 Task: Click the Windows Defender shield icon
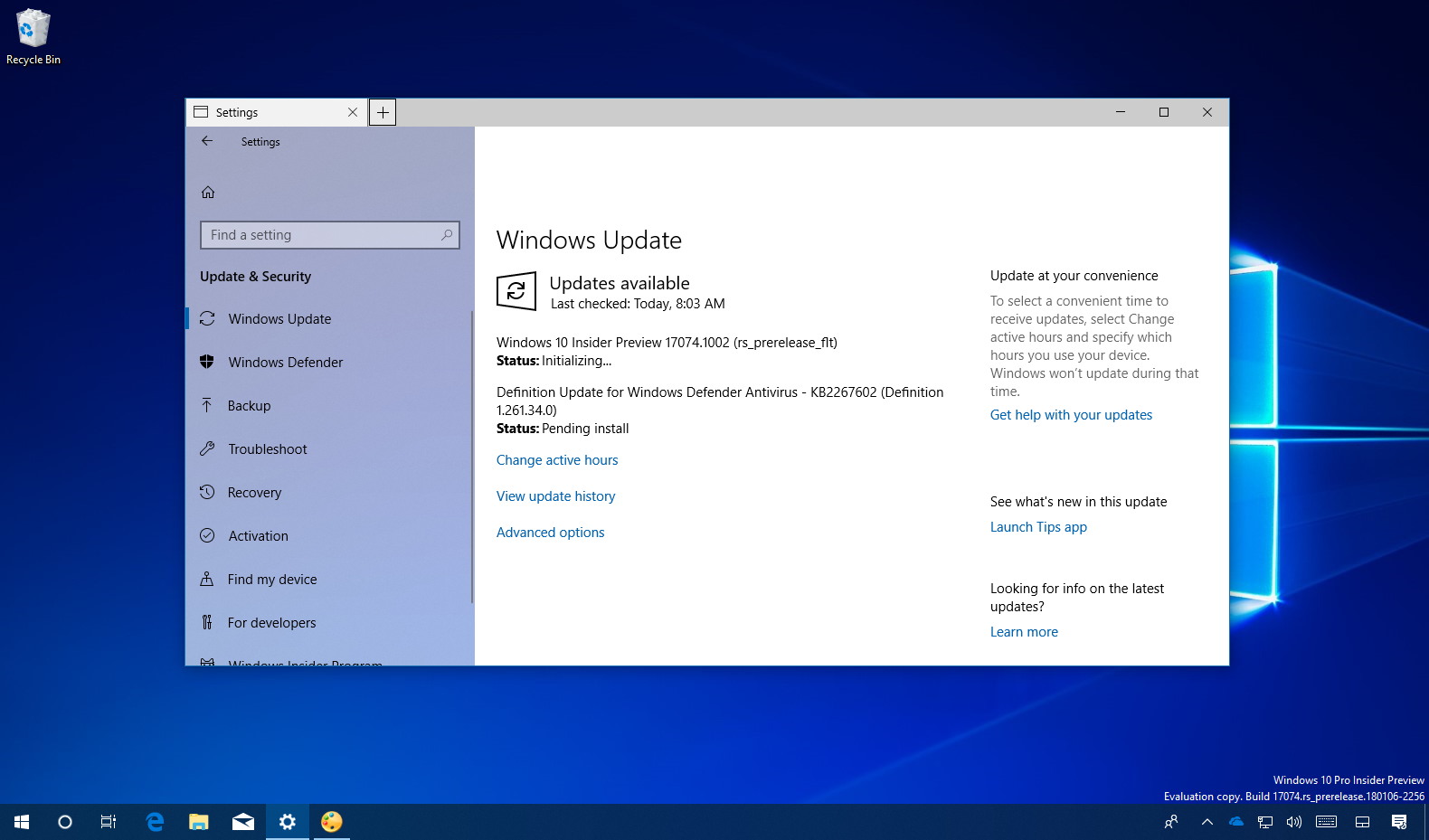pyautogui.click(x=207, y=362)
